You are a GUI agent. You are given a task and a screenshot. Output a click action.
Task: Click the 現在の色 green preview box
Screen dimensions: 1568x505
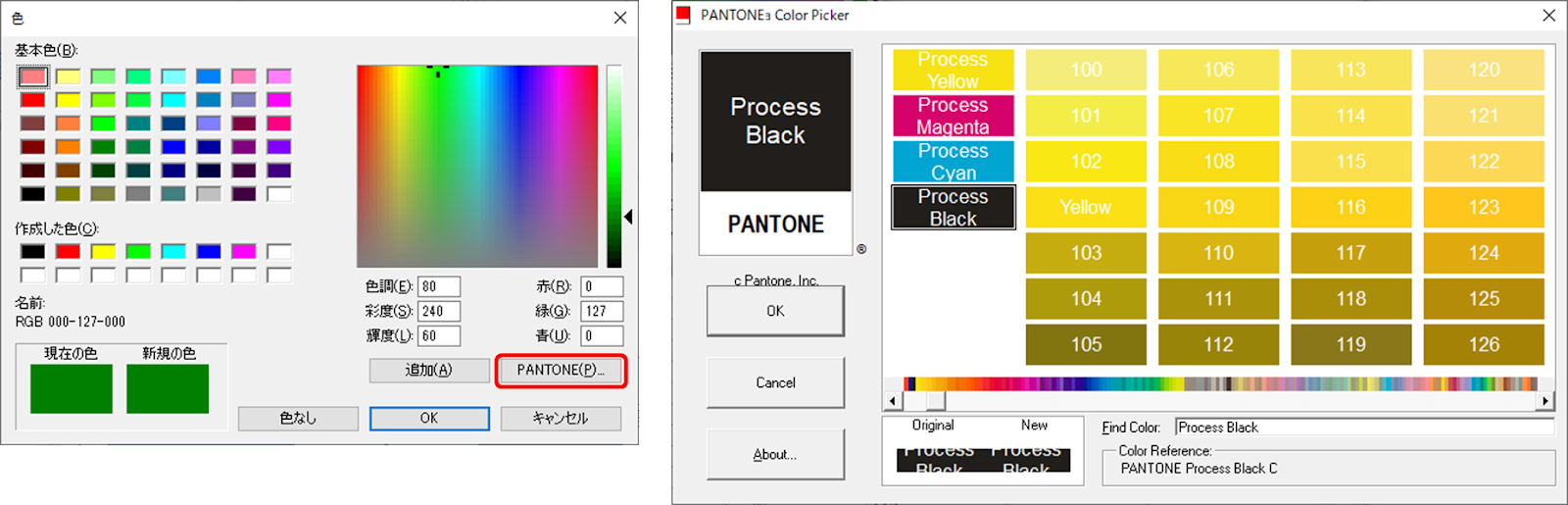pos(72,389)
